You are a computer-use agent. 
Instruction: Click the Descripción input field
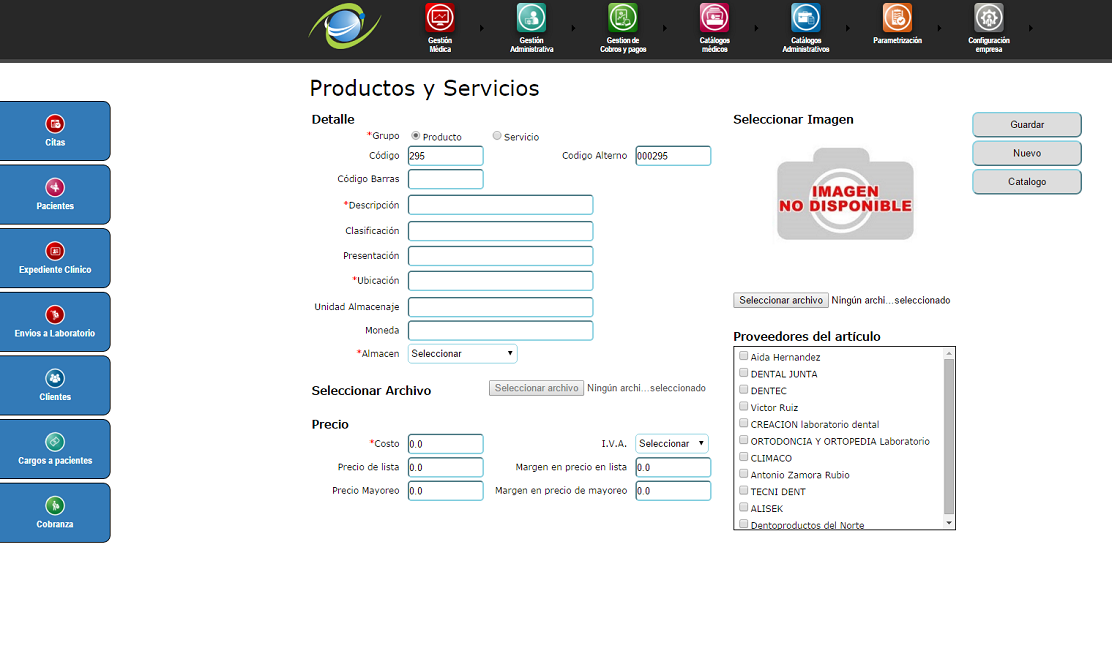500,205
